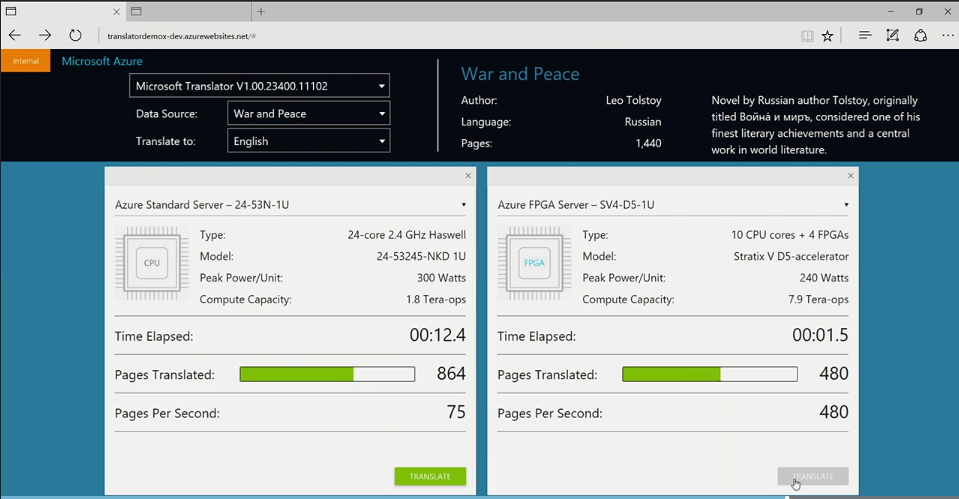Restore down the browser window
Viewport: 959px width, 499px height.
pyautogui.click(x=919, y=11)
